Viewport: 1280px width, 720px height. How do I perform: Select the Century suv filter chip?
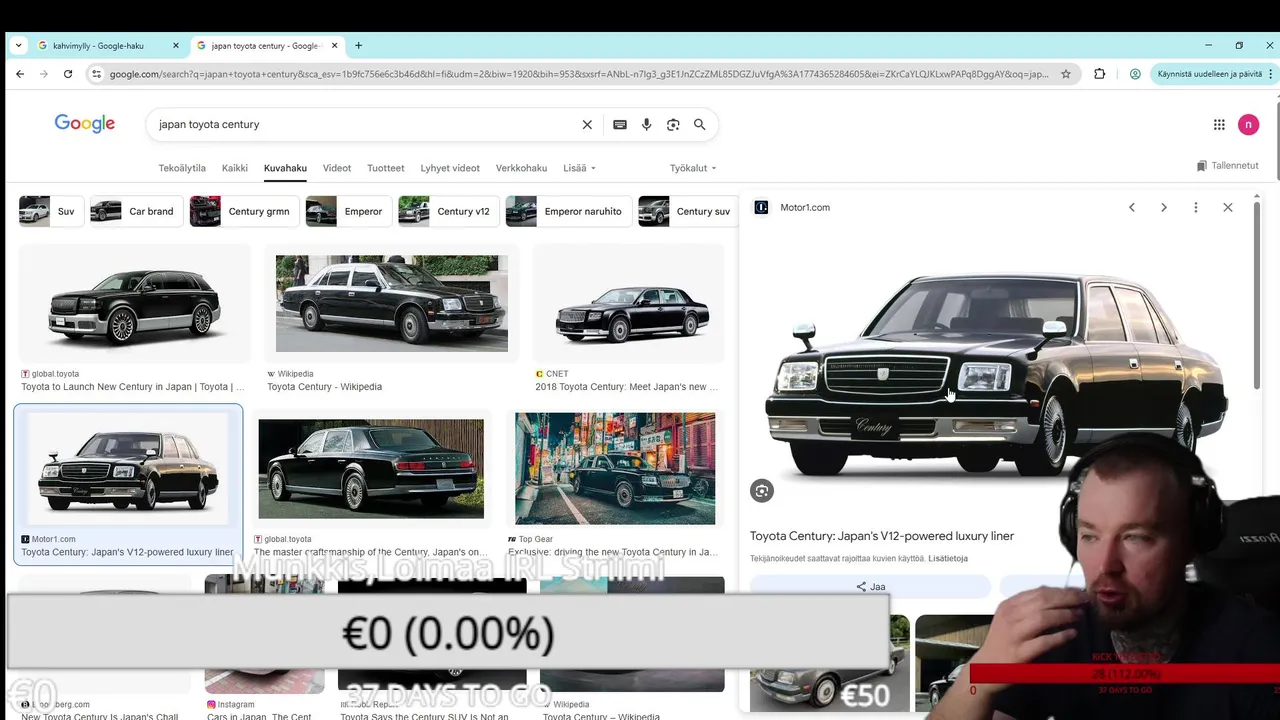point(688,211)
